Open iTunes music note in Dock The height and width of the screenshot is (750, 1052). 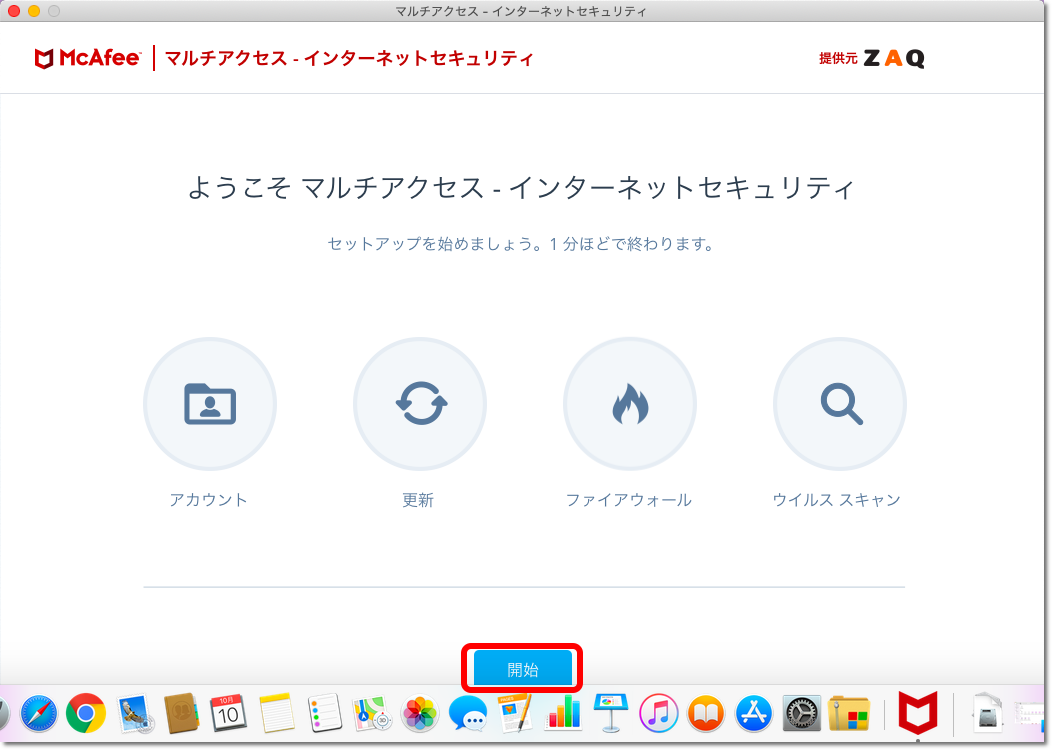(659, 713)
